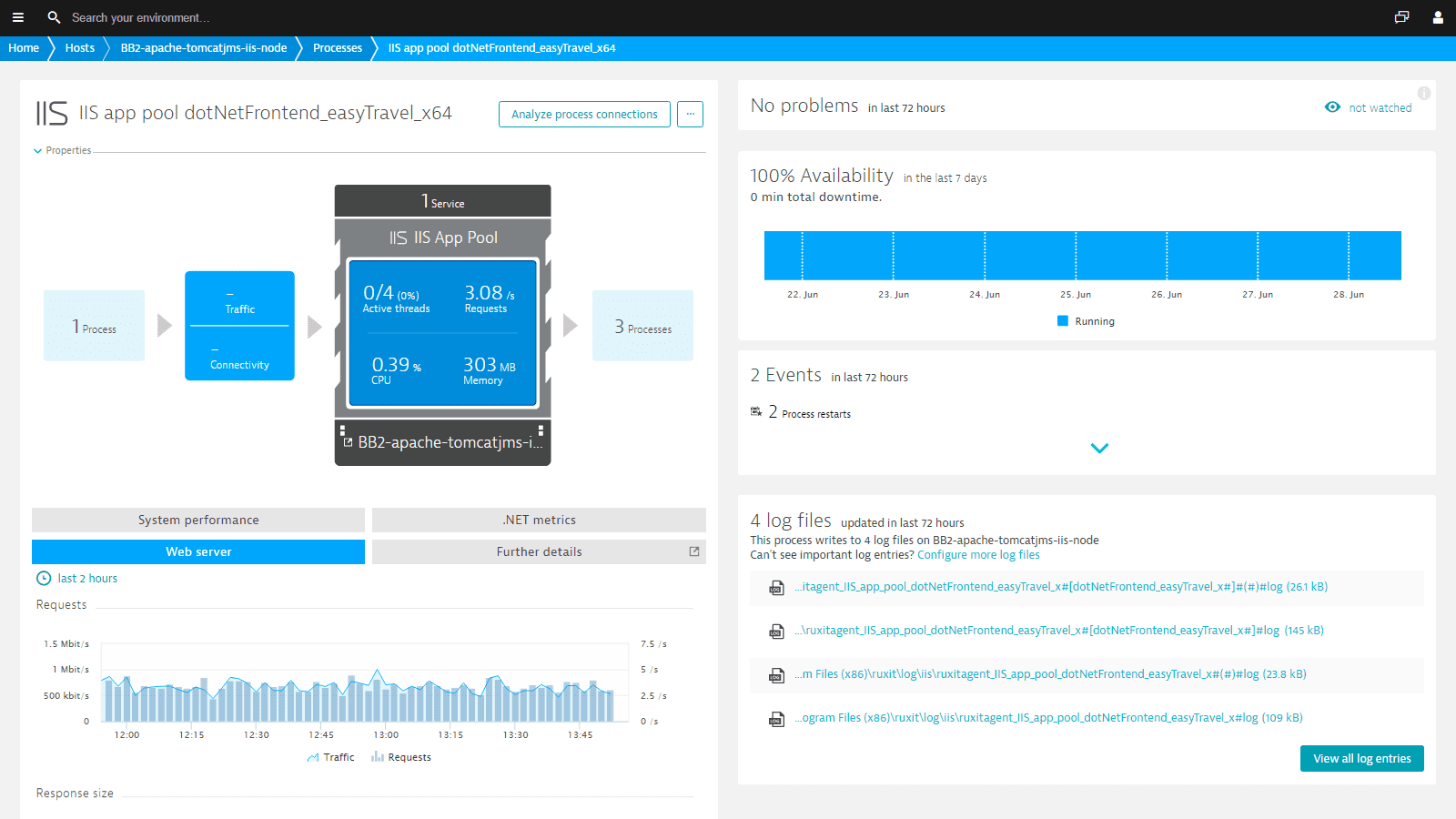Click availability bar at 25. Jun
This screenshot has width=1456, height=819.
point(1076,256)
